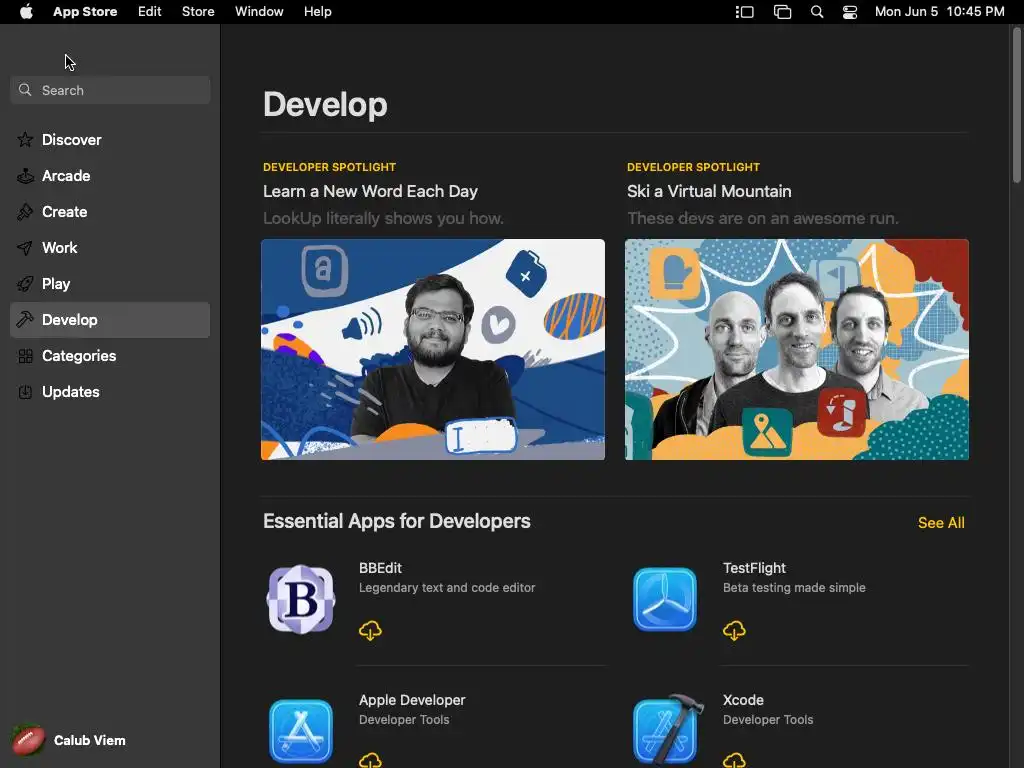This screenshot has height=768, width=1024.
Task: Open BBEdit app title
Action: (x=380, y=568)
